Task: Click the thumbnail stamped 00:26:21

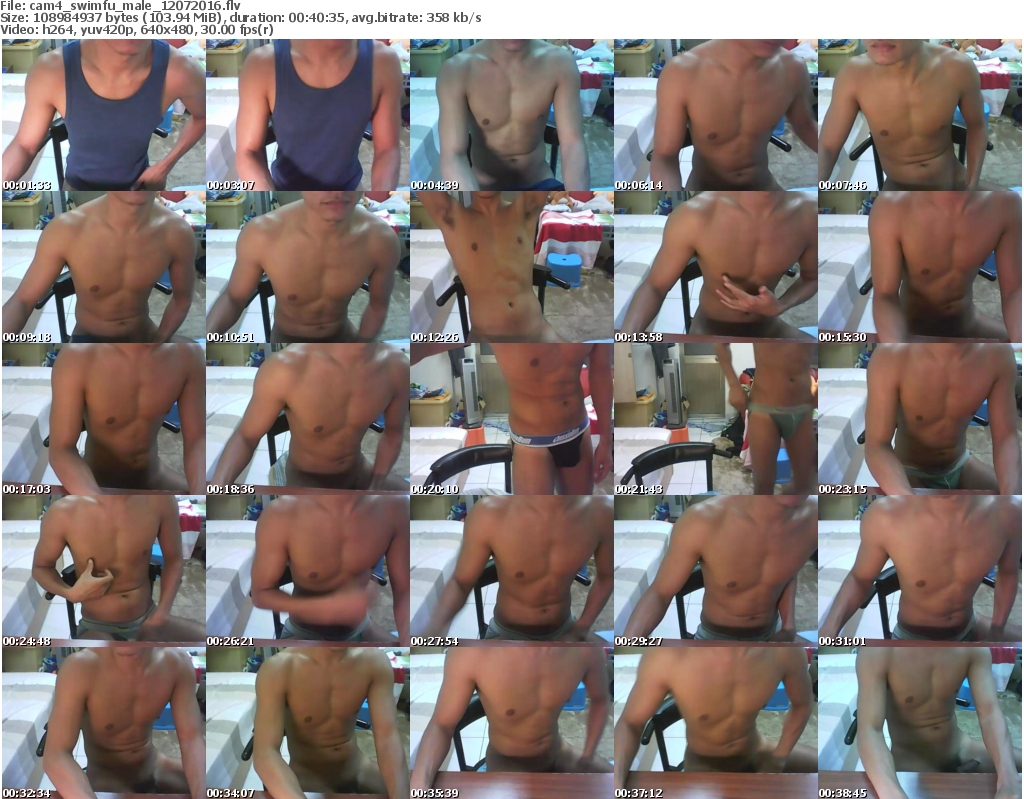Action: pyautogui.click(x=308, y=571)
